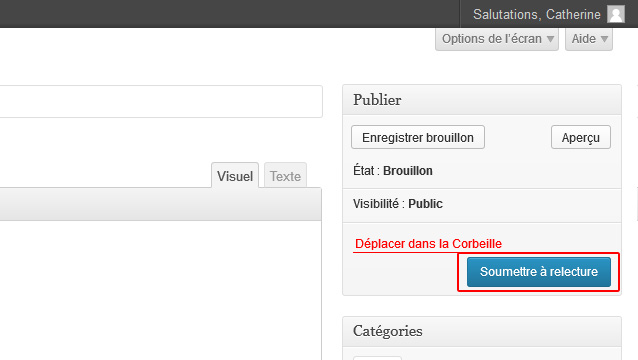
Task: Collapse the Publier panel header
Action: coord(482,100)
